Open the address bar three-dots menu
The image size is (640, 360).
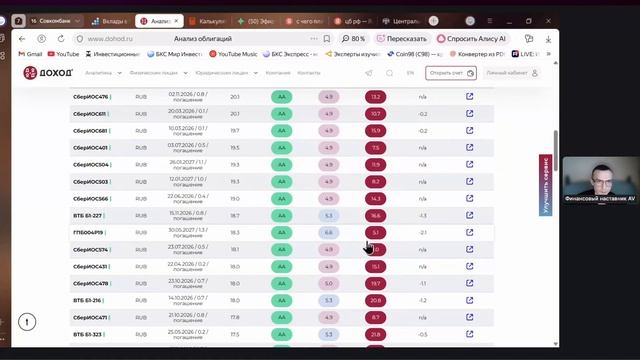click(313, 39)
